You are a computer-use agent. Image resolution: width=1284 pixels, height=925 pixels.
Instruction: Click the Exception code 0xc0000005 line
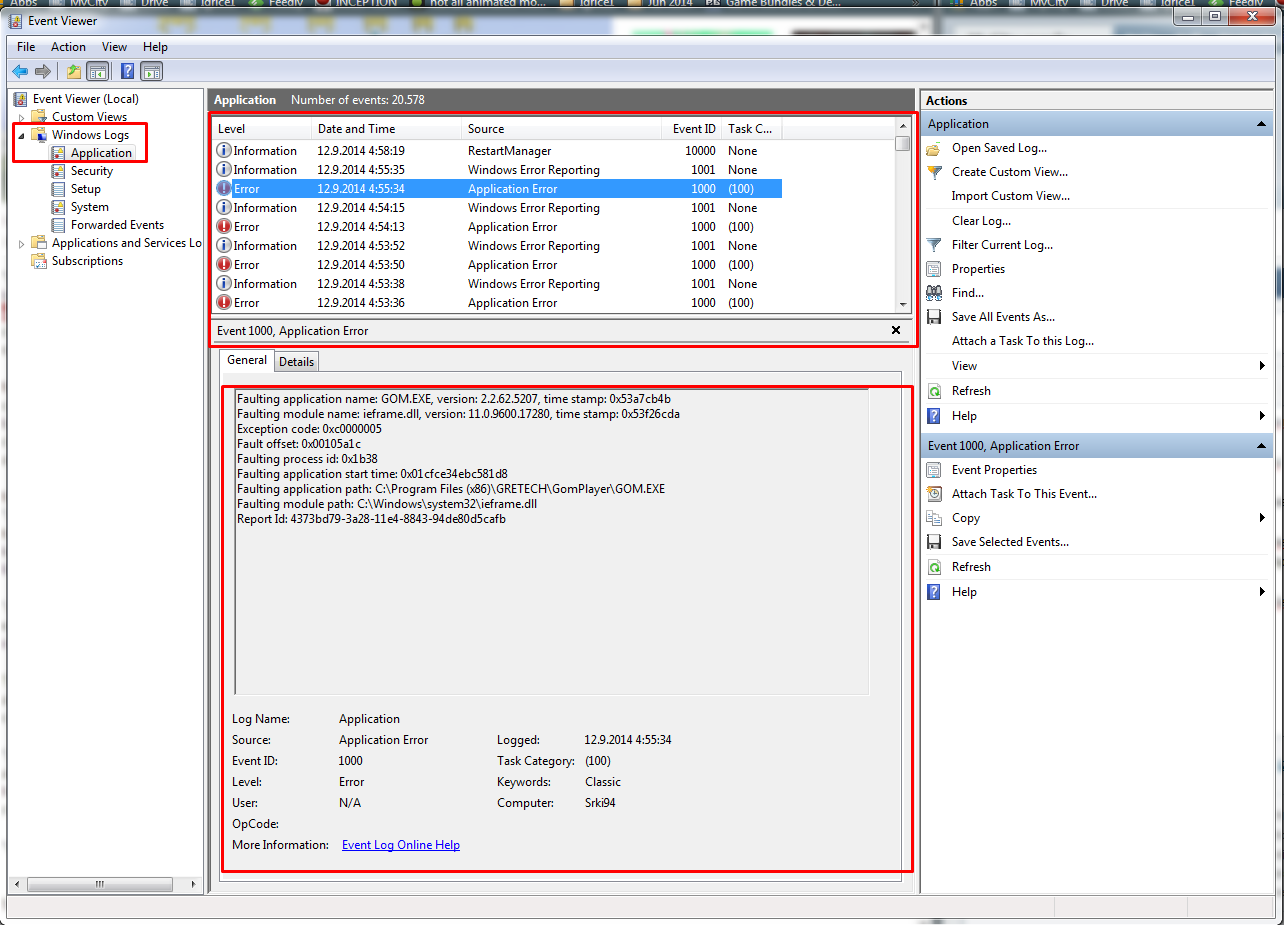coord(309,429)
